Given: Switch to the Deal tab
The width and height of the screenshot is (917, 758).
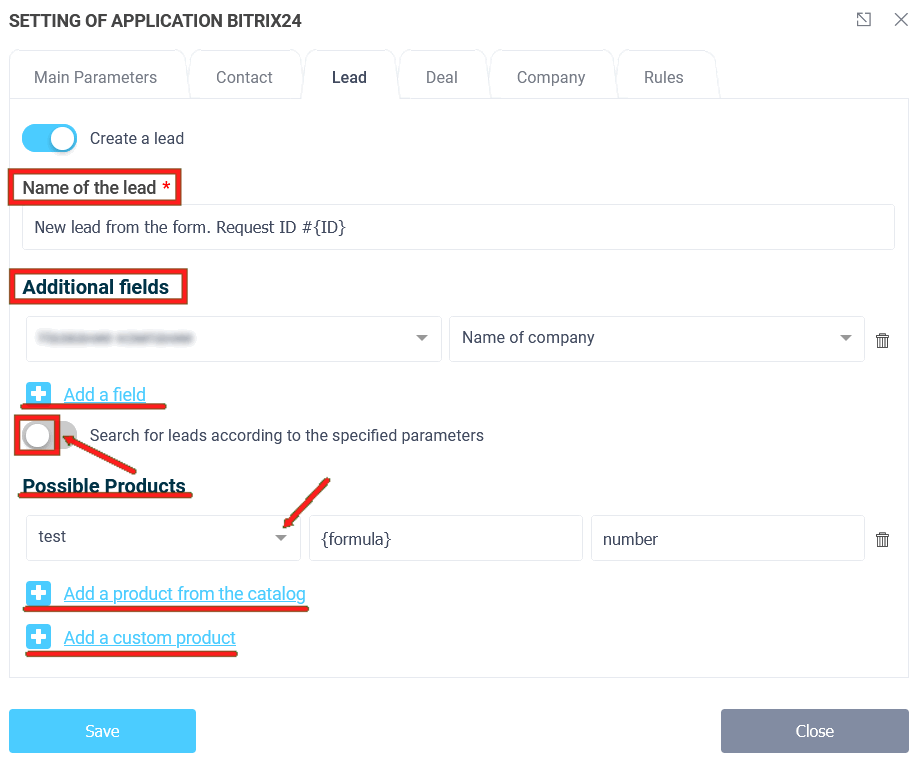Looking at the screenshot, I should pos(442,76).
